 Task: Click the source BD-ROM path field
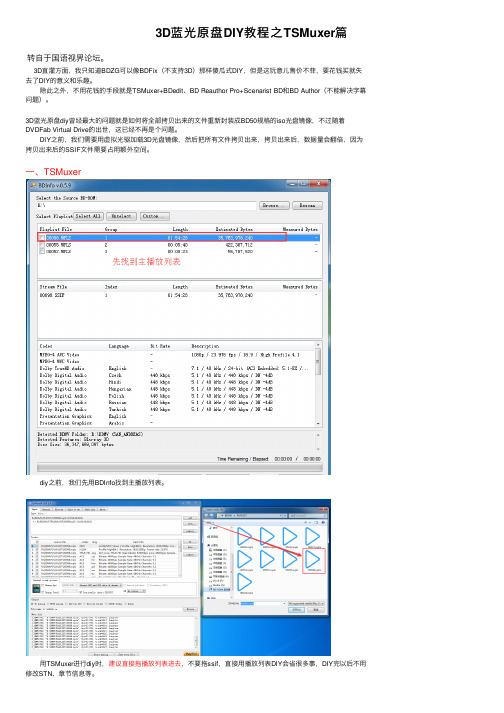146,206
